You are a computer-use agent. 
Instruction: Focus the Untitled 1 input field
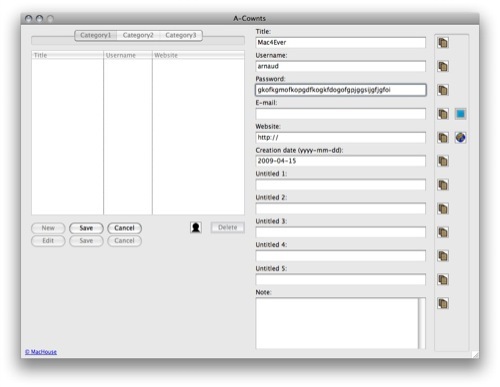pyautogui.click(x=341, y=185)
